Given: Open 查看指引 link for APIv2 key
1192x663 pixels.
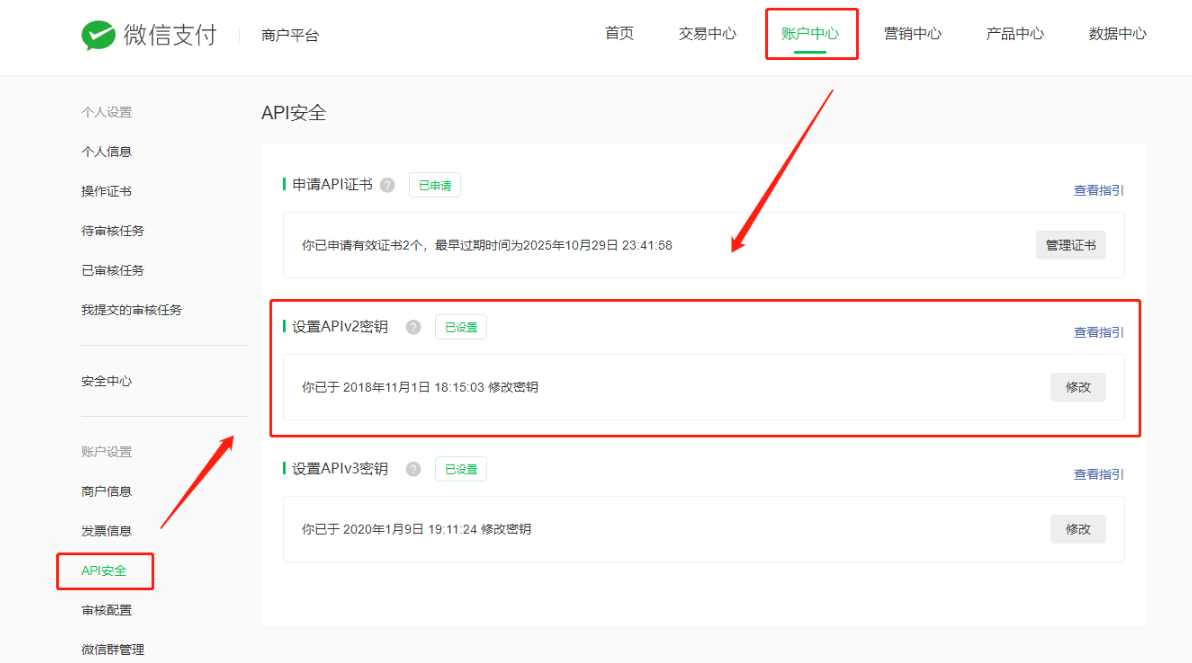Looking at the screenshot, I should pyautogui.click(x=1098, y=332).
